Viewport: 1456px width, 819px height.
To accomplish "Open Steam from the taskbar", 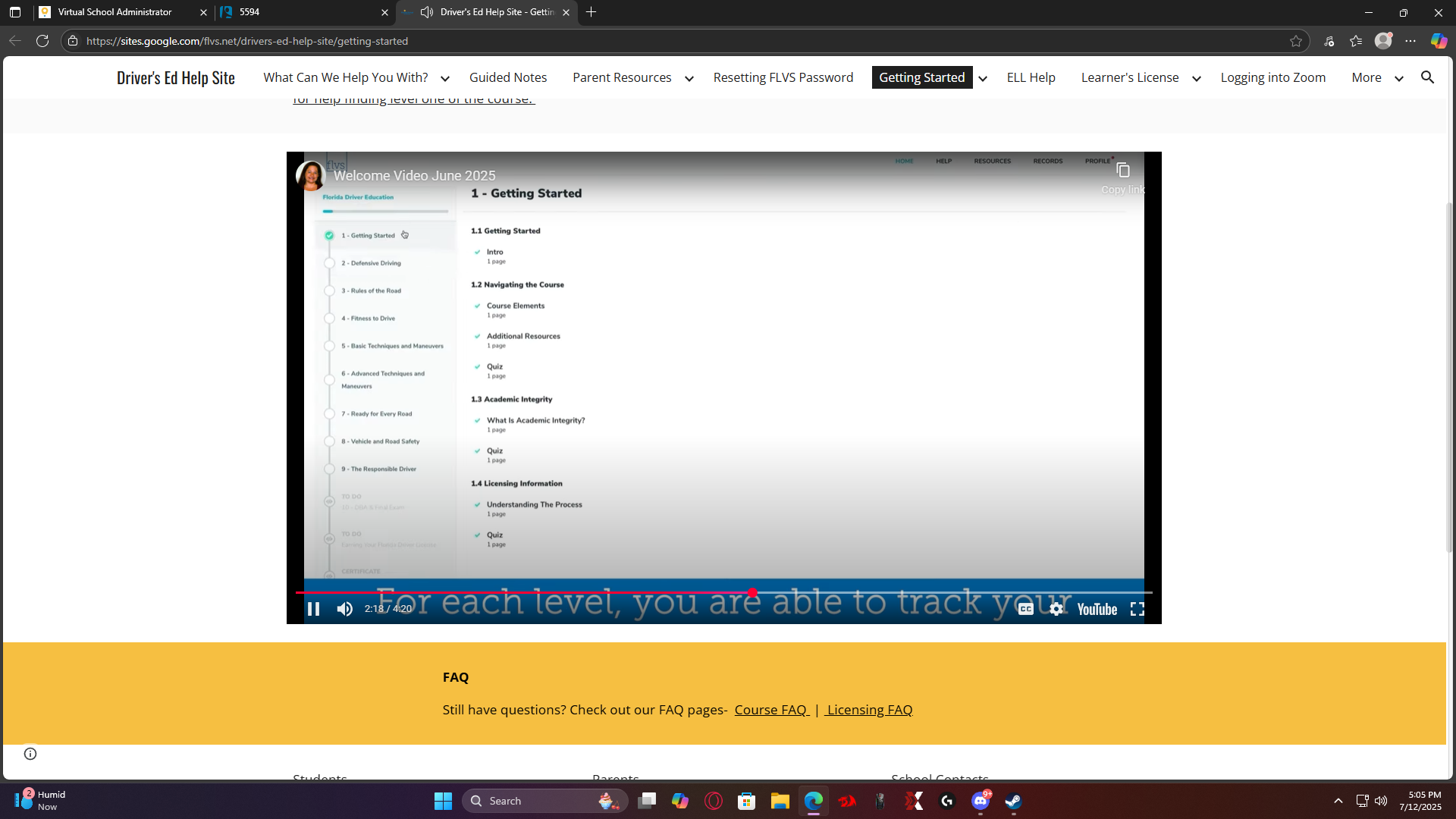I will pyautogui.click(x=1013, y=801).
